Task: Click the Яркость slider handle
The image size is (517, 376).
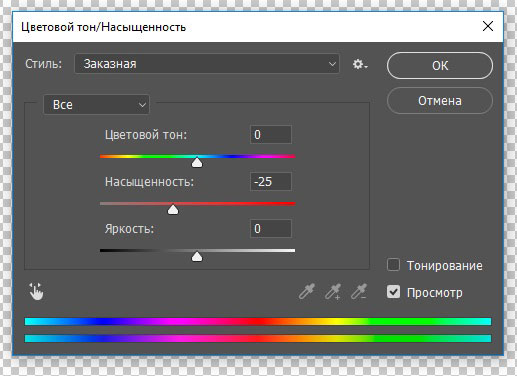Action: pos(197,257)
